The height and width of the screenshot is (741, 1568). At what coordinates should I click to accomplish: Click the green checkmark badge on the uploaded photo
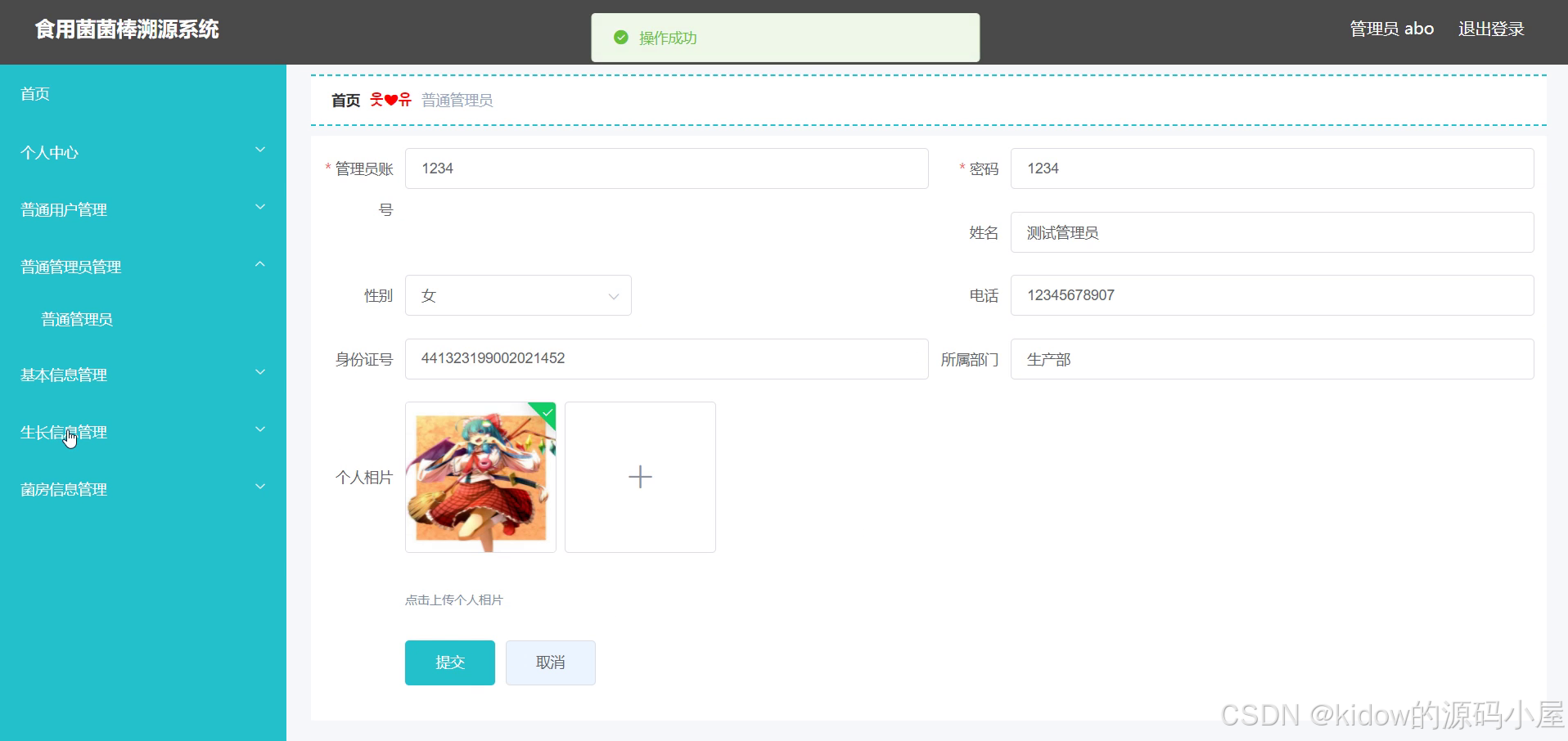(546, 412)
